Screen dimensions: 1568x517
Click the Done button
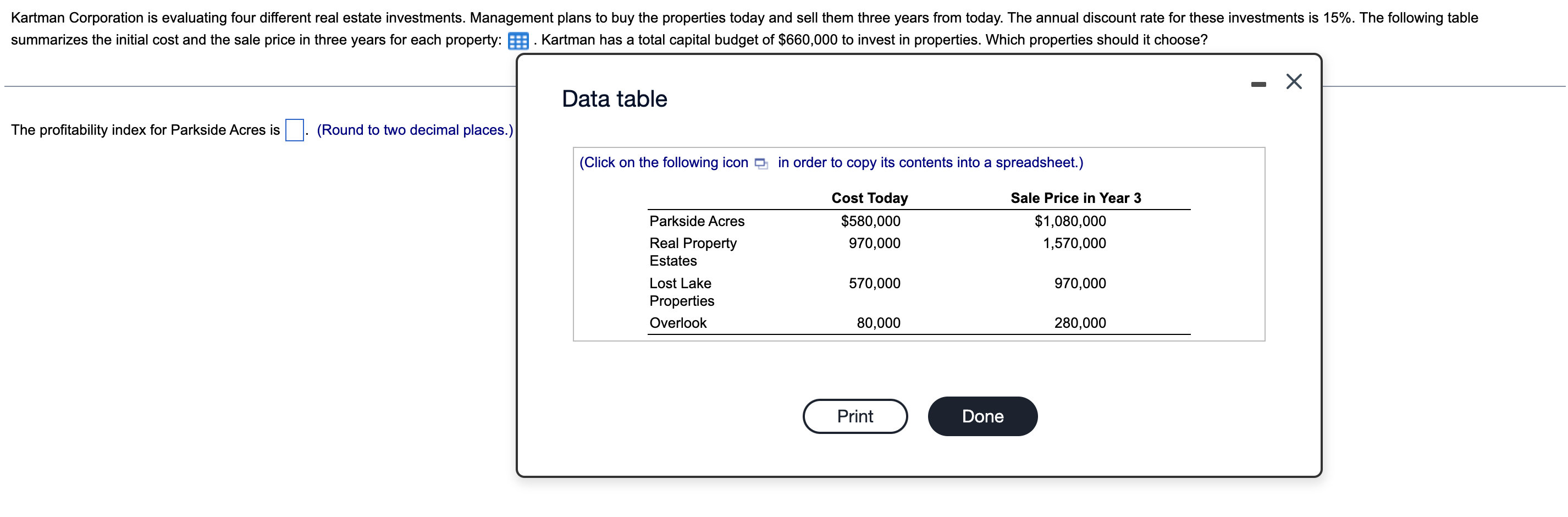[x=982, y=416]
